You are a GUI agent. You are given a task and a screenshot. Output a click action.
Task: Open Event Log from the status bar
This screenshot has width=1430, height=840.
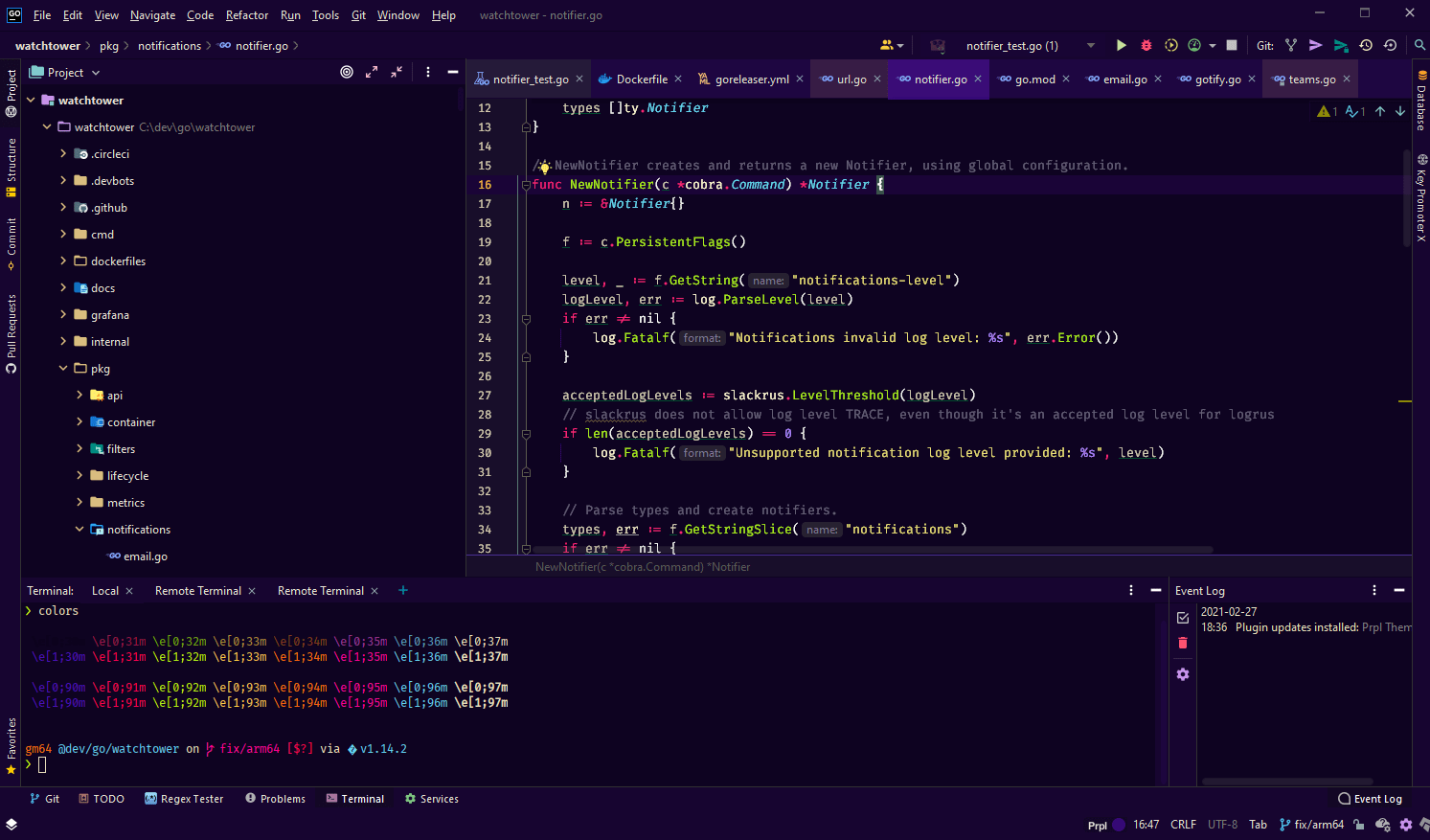(x=1370, y=798)
